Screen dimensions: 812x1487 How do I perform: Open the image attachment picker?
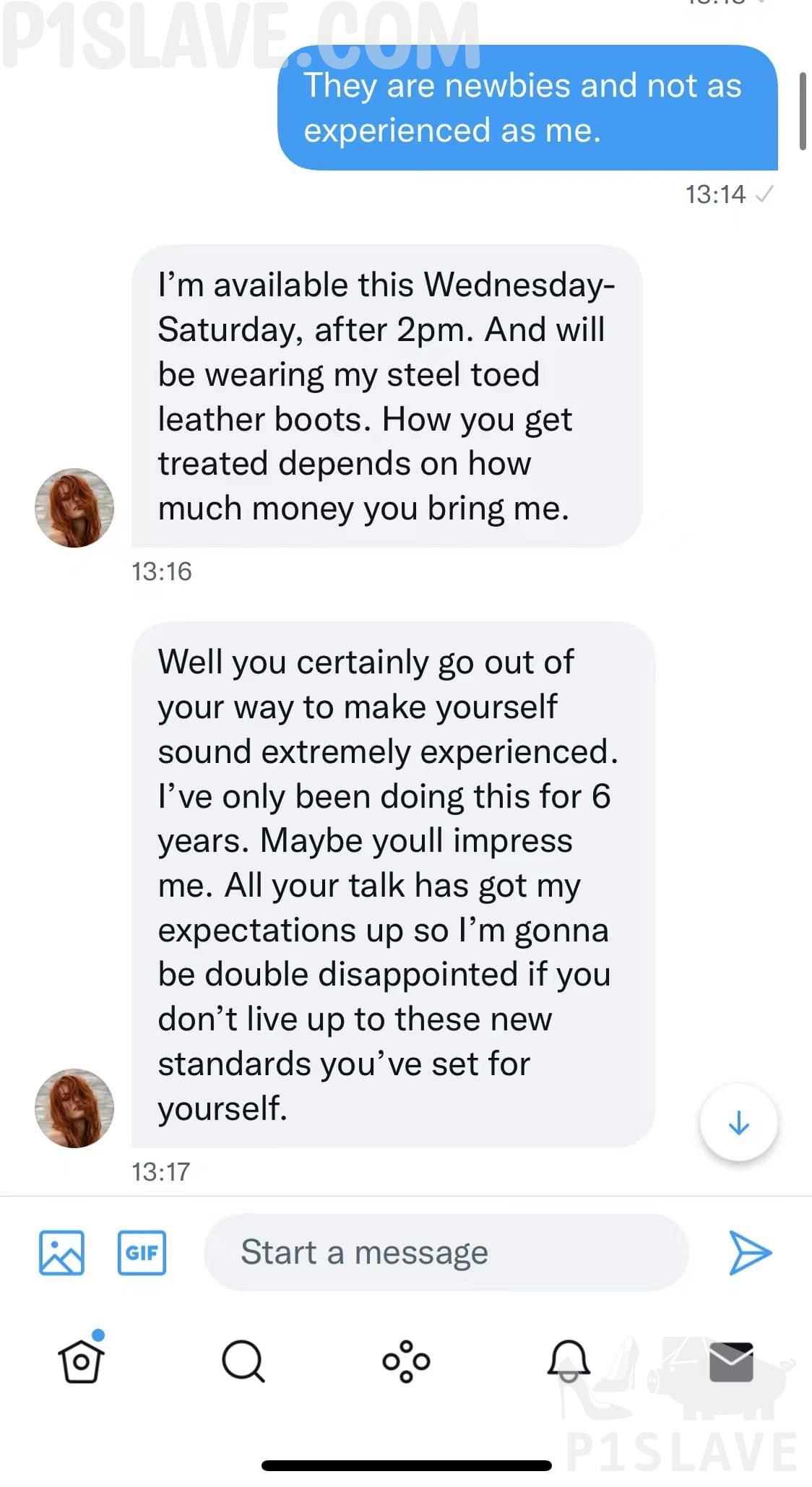(61, 1252)
